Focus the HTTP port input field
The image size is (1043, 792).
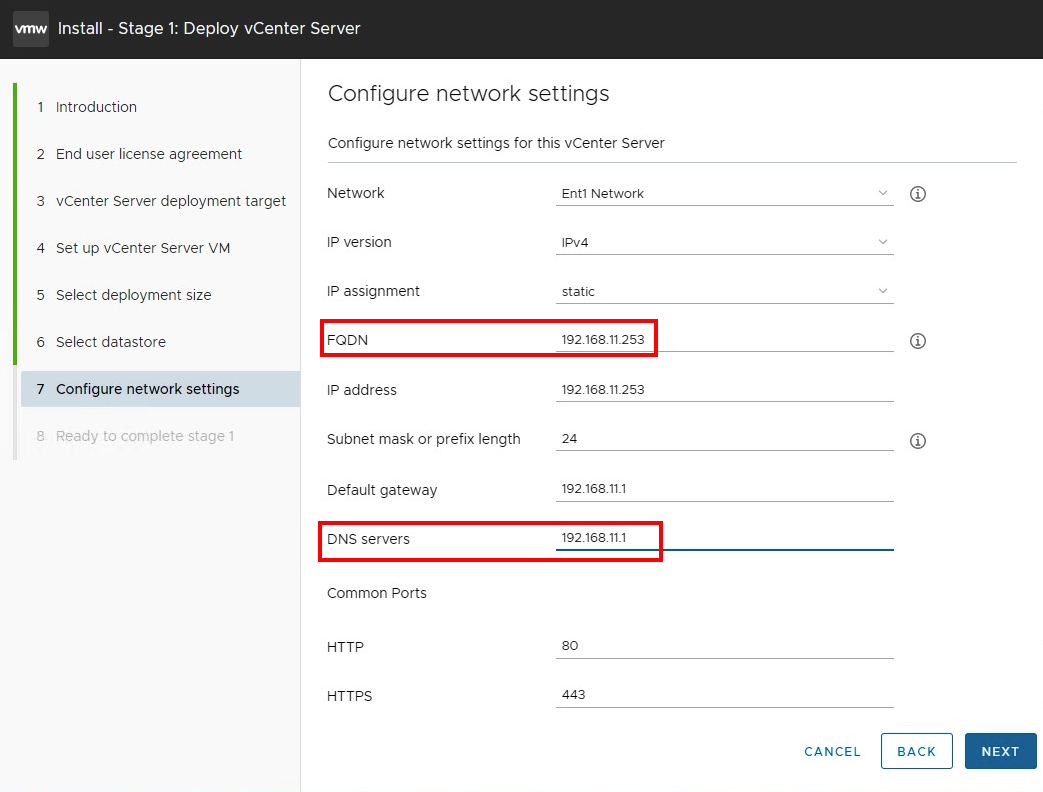pyautogui.click(x=724, y=646)
